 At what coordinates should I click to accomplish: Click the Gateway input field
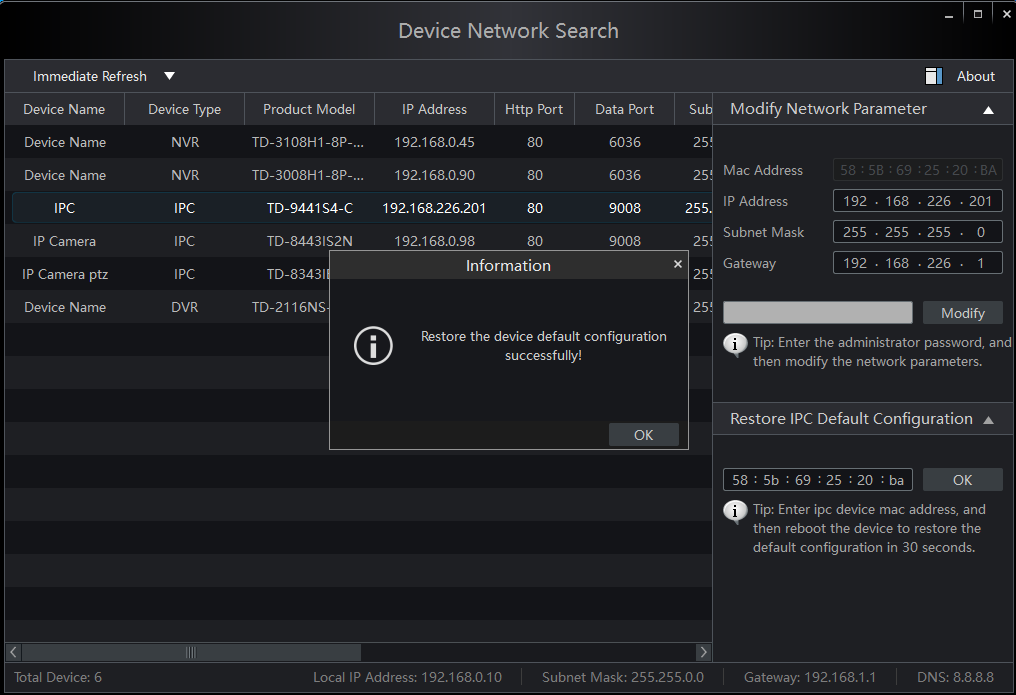[x=918, y=263]
